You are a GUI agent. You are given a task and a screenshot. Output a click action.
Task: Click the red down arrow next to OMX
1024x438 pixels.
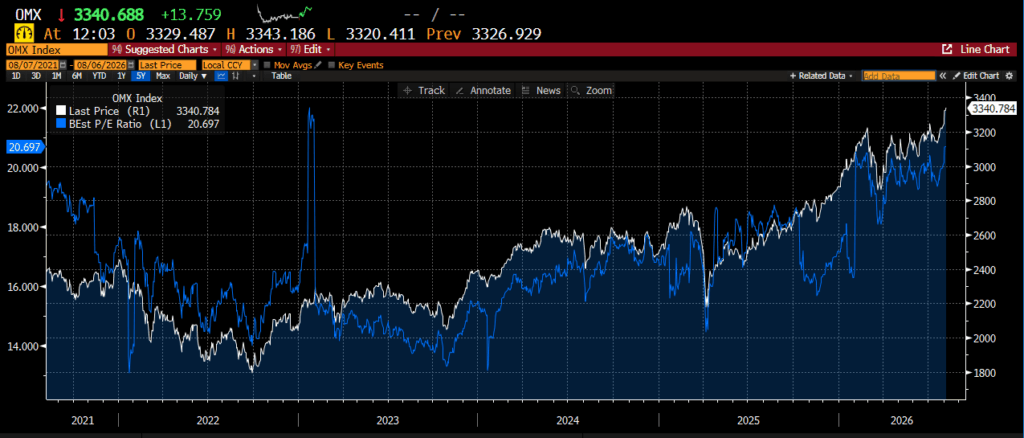click(59, 14)
